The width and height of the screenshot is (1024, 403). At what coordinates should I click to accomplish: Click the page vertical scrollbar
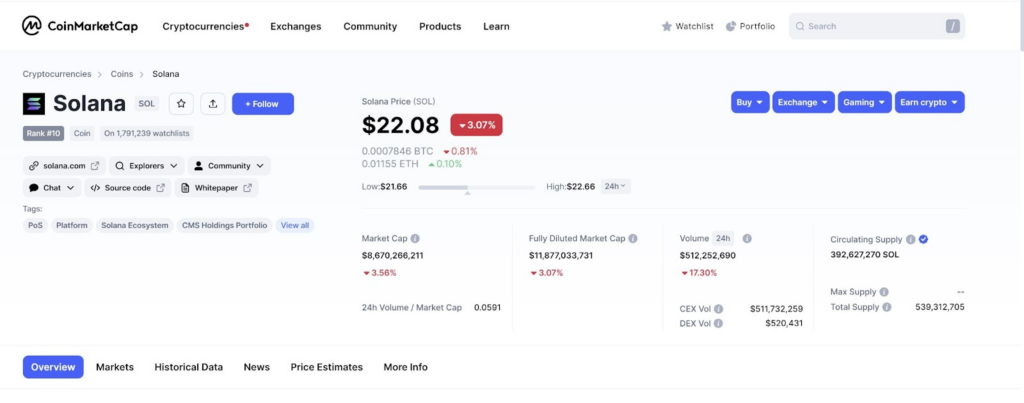1020,26
